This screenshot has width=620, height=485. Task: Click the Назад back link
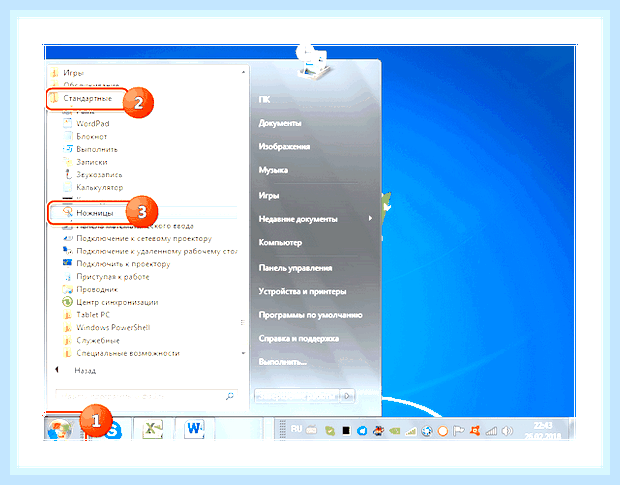click(85, 370)
